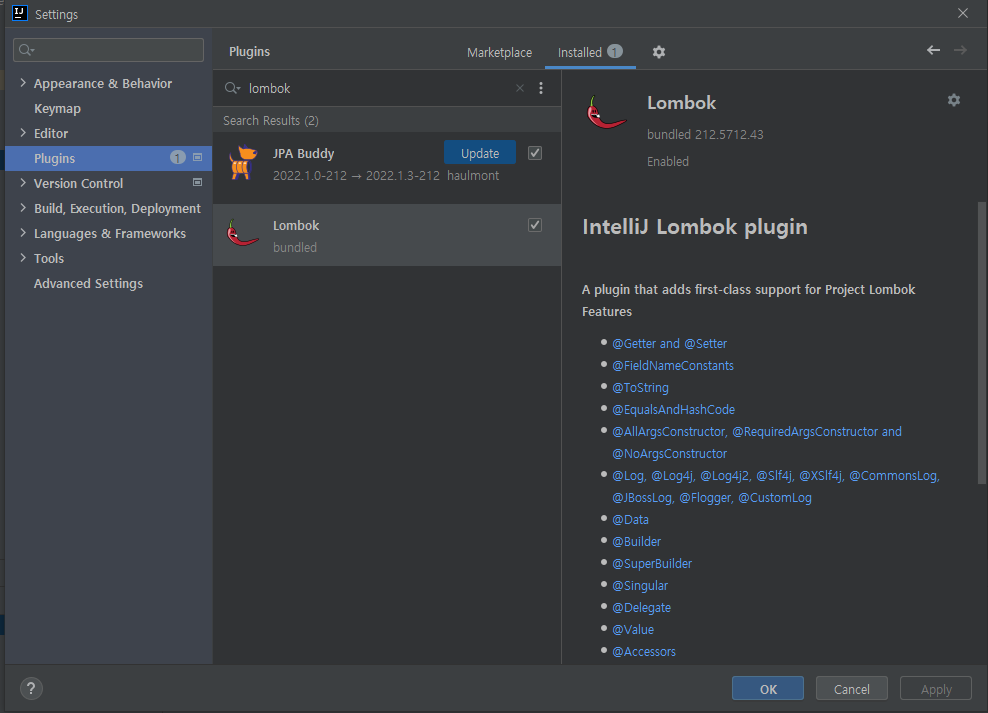
Task: Open the help question mark button
Action: coord(31,688)
